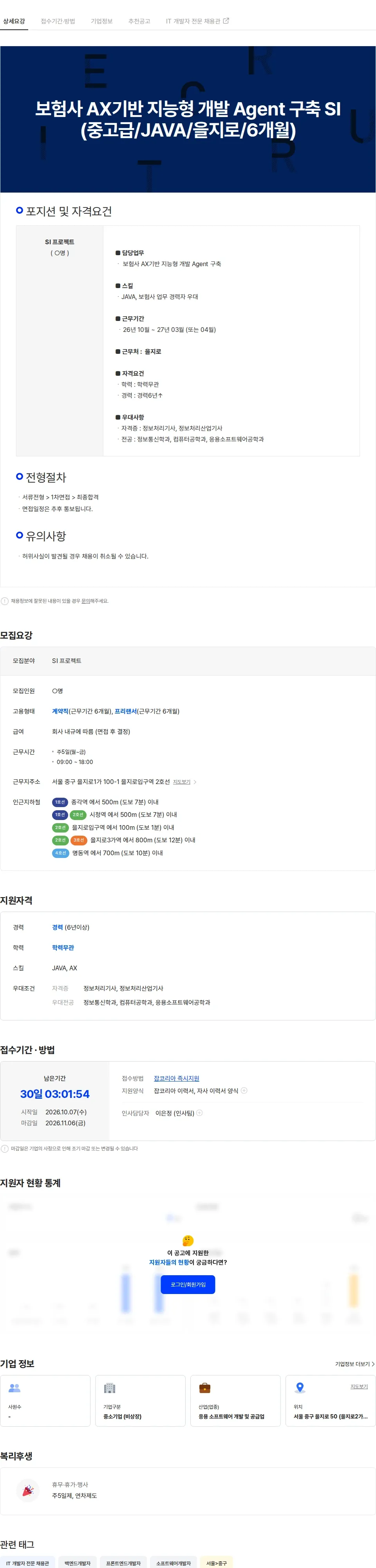Click the 로그인/회원가입 button

(x=188, y=1284)
